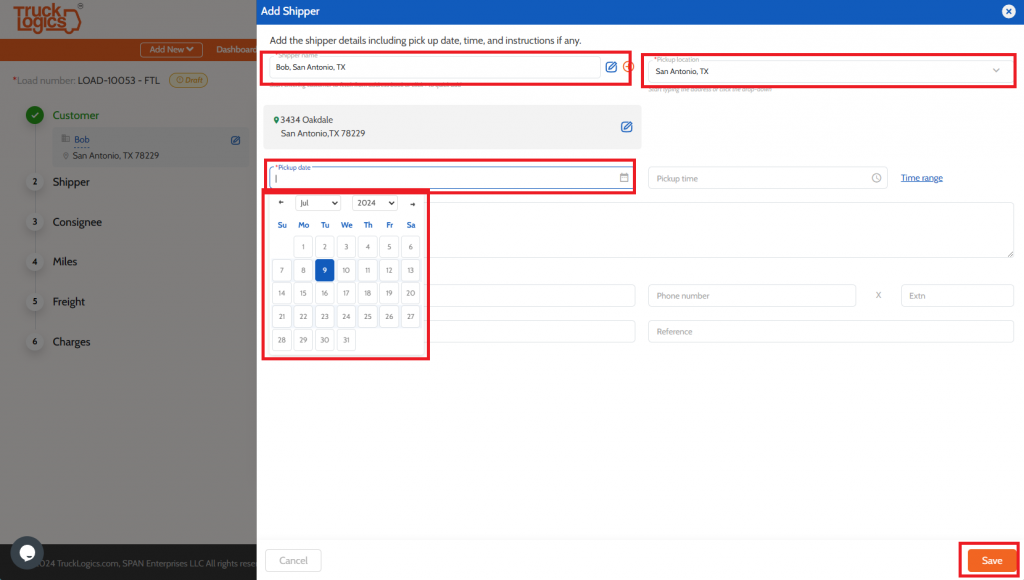The image size is (1024, 580).
Task: Click the load number LOAD-10053 - FTL text
Action: (119, 80)
